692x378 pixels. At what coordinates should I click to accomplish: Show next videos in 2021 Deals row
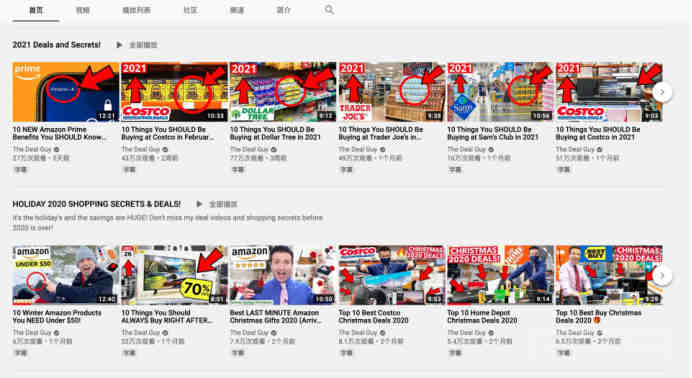662,92
